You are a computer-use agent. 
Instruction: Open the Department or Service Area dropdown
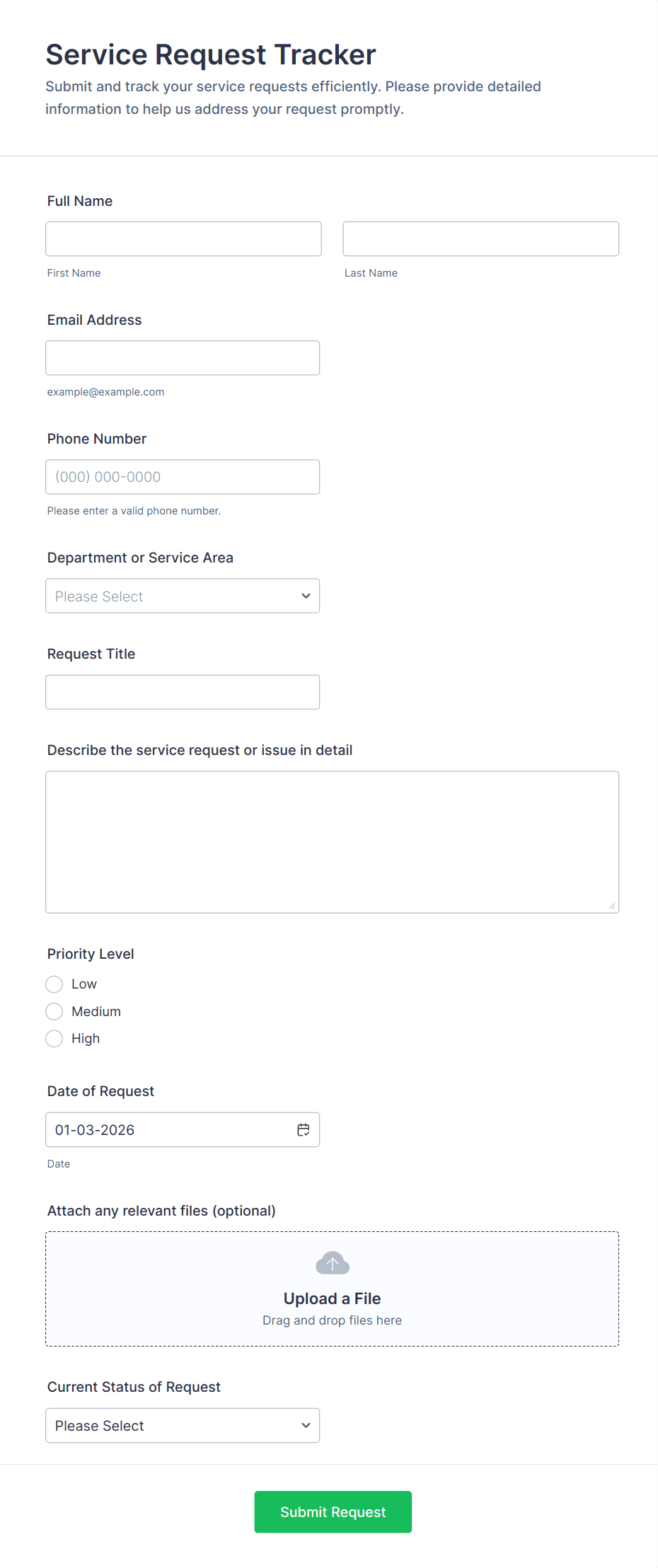tap(183, 596)
